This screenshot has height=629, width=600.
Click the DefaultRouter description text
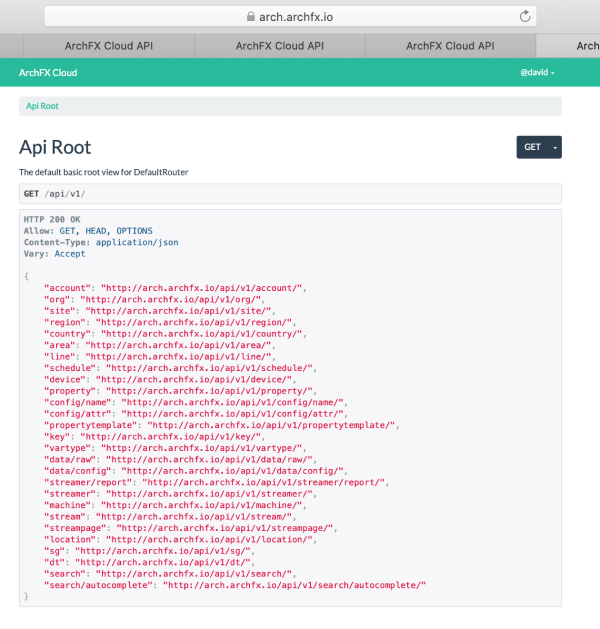click(103, 172)
